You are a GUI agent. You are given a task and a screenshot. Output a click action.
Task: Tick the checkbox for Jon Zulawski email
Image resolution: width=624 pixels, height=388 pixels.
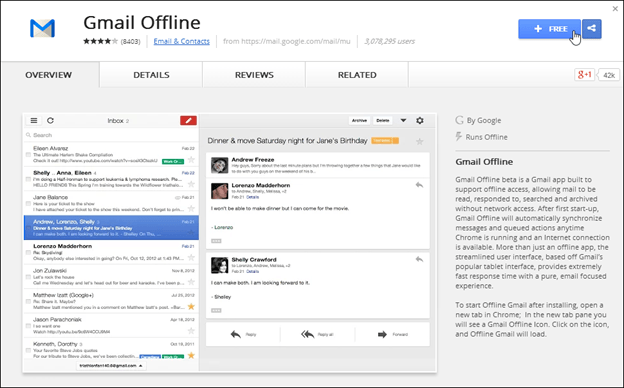point(28,277)
